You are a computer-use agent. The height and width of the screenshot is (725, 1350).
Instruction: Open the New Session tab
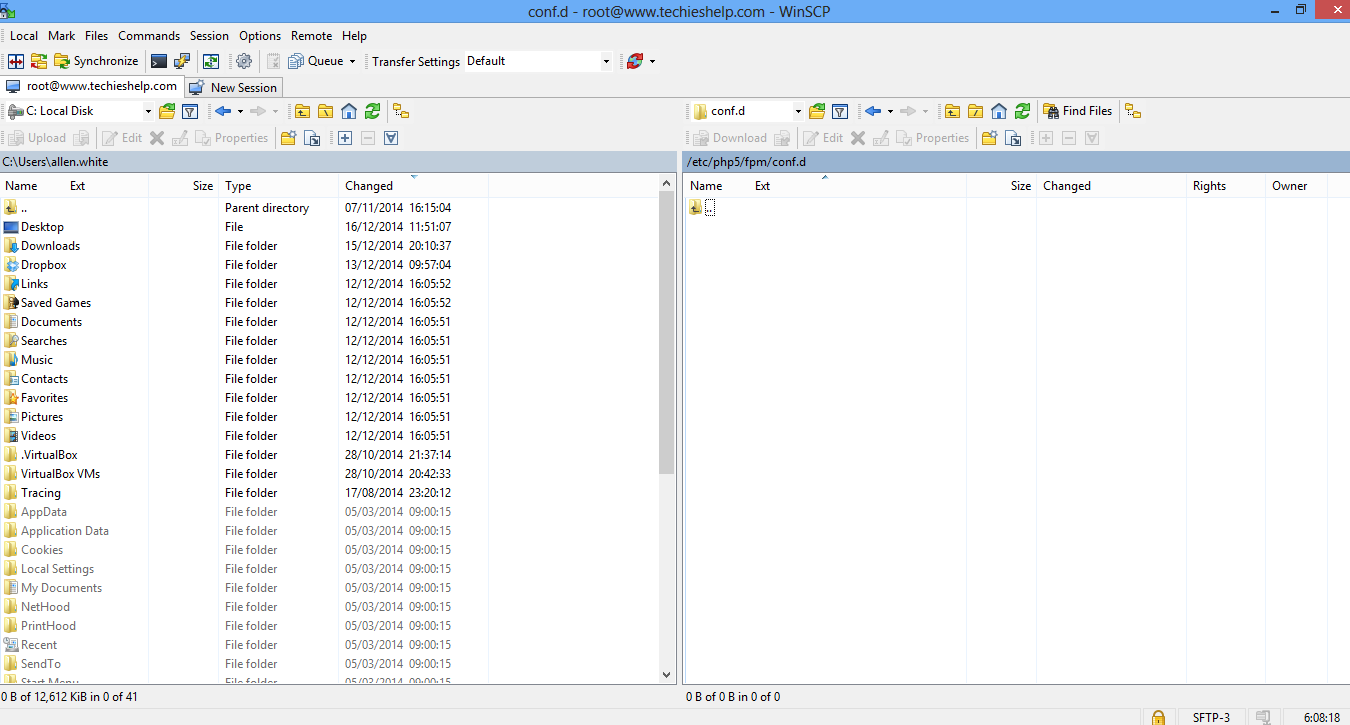234,87
